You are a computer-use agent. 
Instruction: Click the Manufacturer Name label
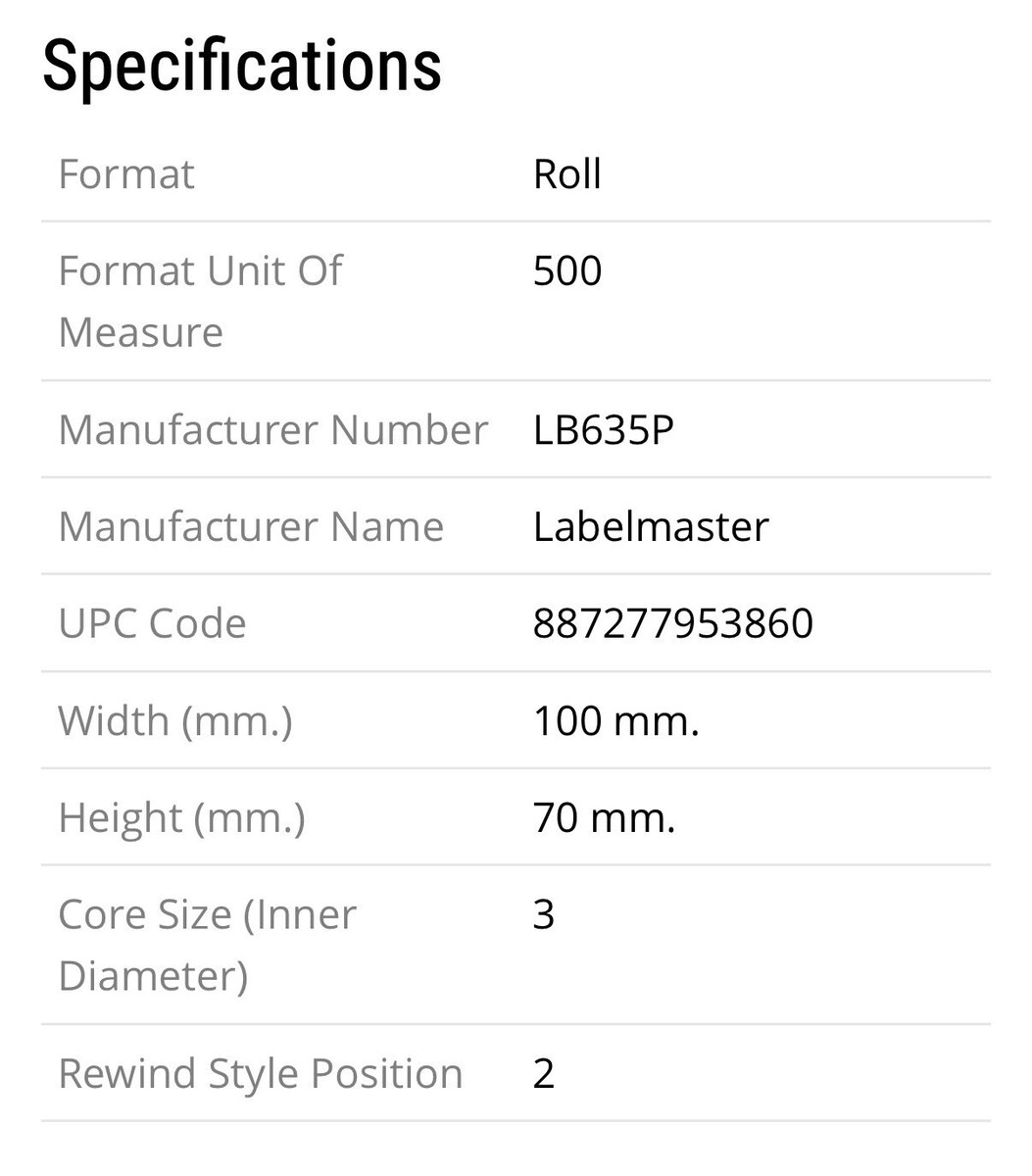[x=251, y=526]
